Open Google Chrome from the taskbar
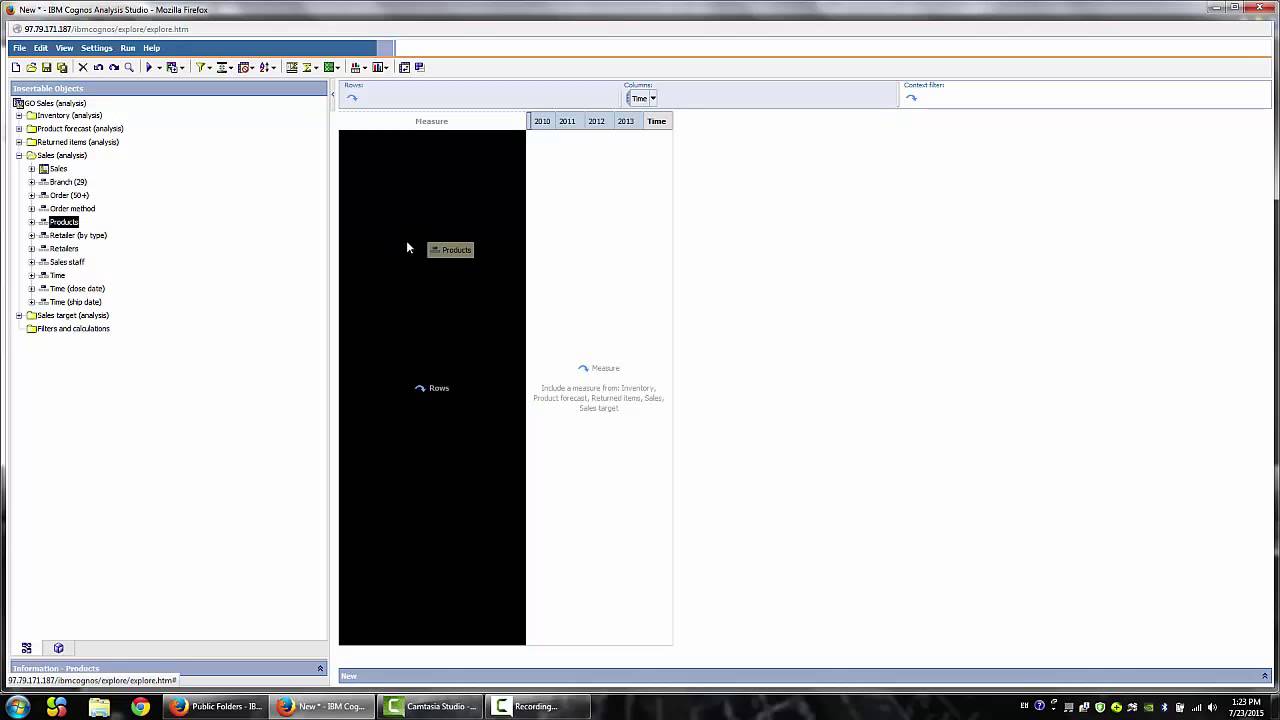 click(x=140, y=707)
